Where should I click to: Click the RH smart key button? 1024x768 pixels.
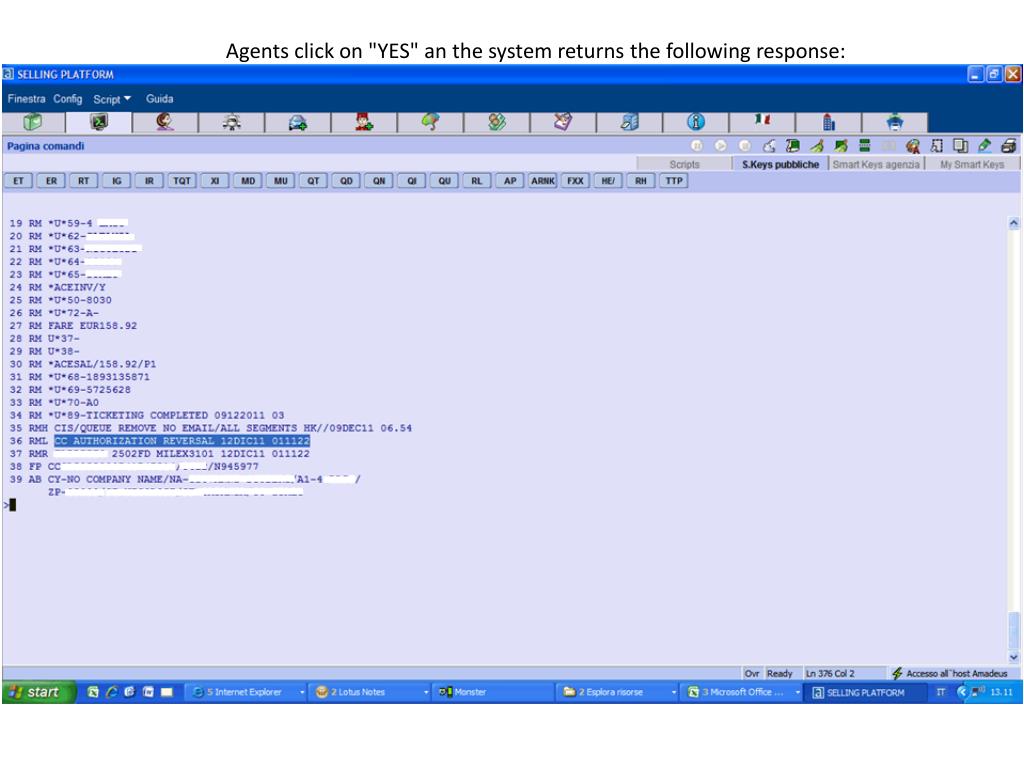pyautogui.click(x=641, y=181)
